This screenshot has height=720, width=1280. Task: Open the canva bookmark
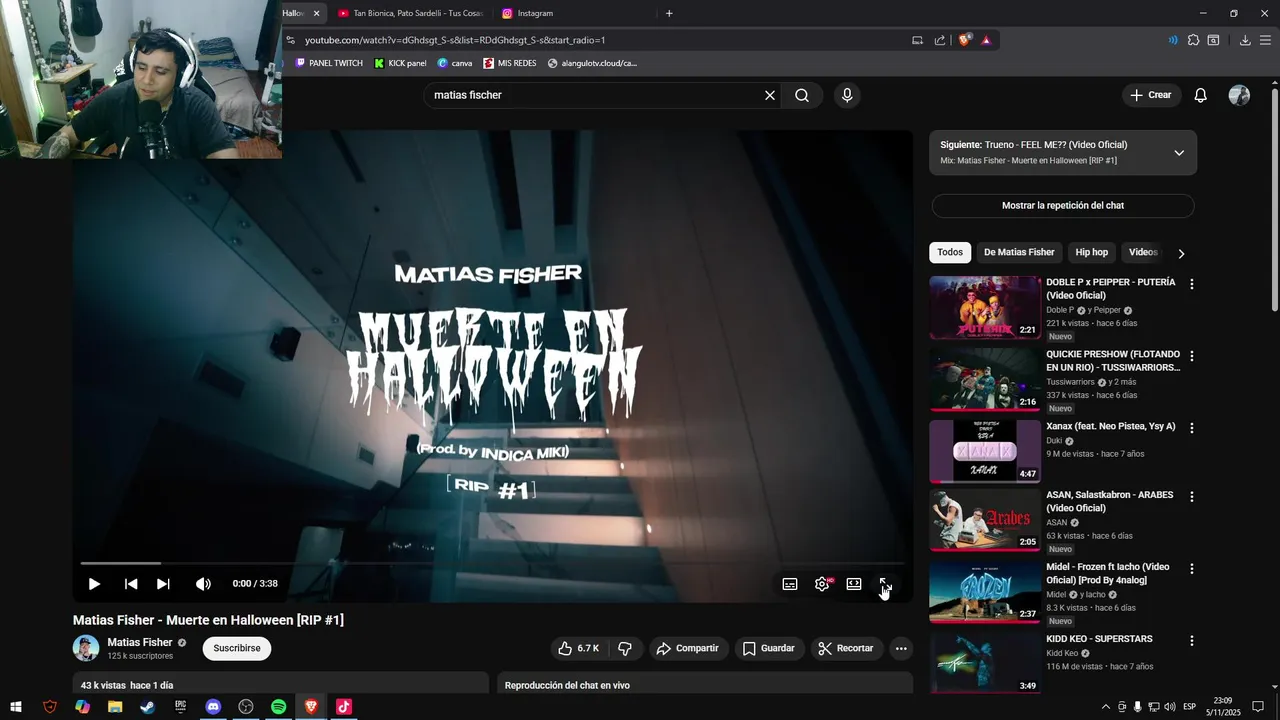(455, 63)
